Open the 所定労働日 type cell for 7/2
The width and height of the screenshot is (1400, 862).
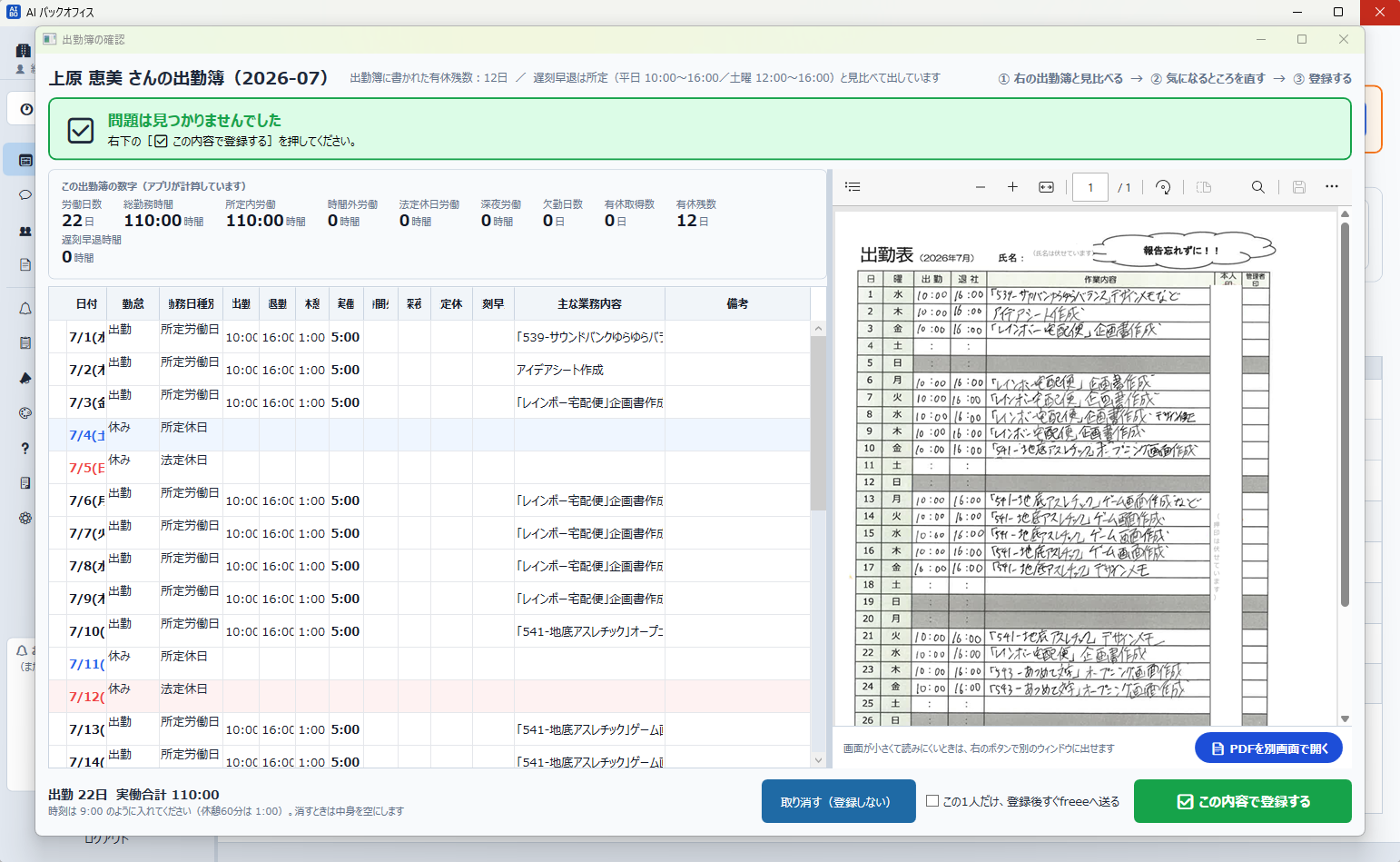coord(191,370)
